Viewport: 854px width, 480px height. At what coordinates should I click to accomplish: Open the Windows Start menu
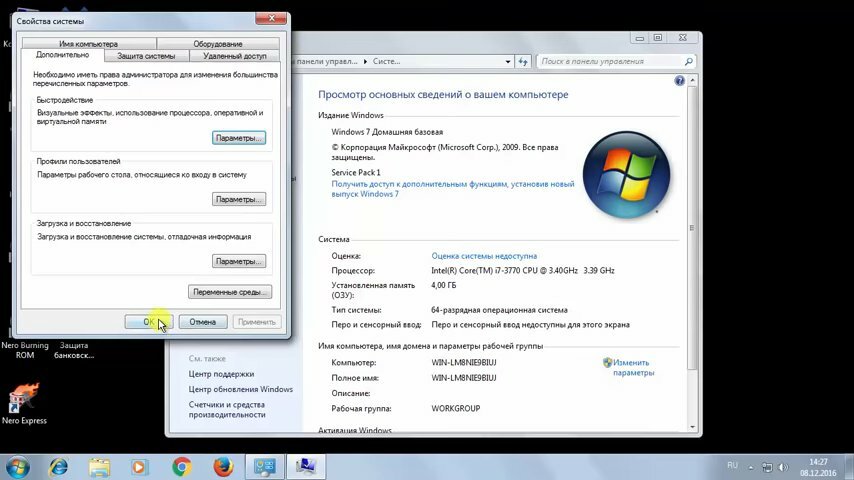click(17, 467)
